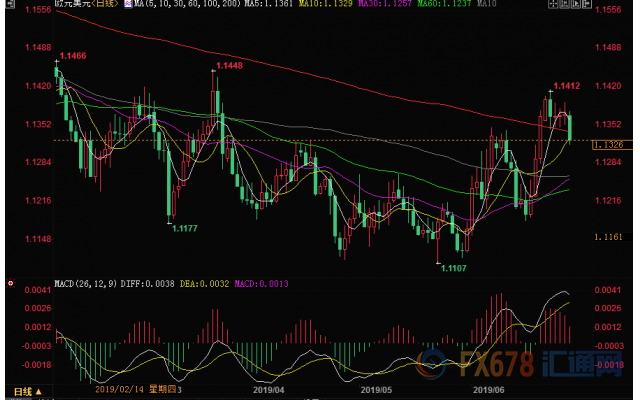Click the MA5:1.1361 value
Image resolution: width=640 pixels, height=400 pixels.
(x=268, y=4)
